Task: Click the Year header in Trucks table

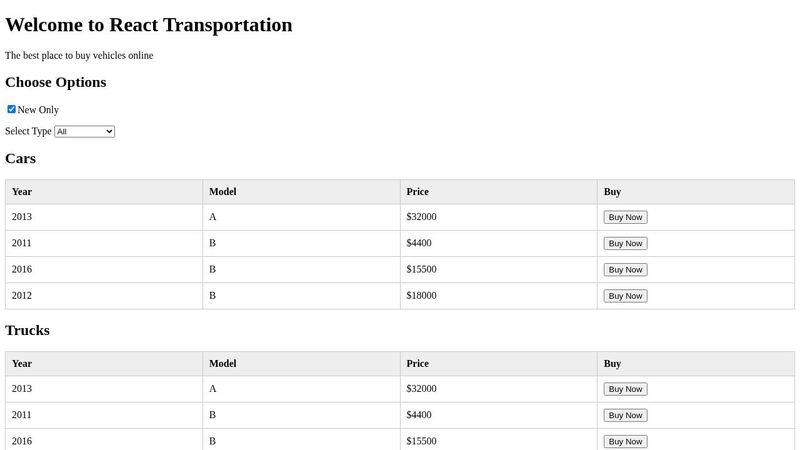Action: tap(22, 364)
